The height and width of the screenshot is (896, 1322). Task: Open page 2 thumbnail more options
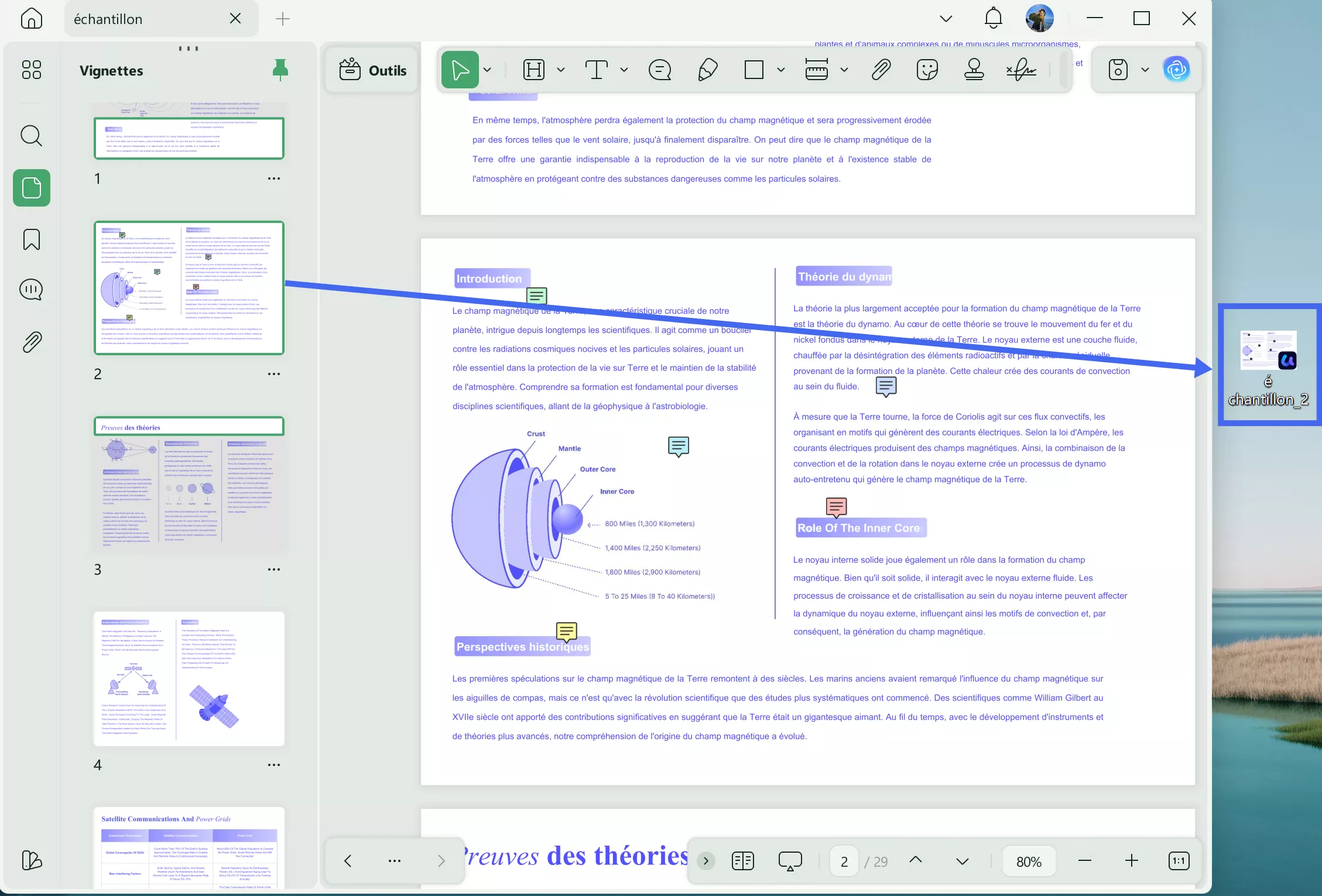274,374
